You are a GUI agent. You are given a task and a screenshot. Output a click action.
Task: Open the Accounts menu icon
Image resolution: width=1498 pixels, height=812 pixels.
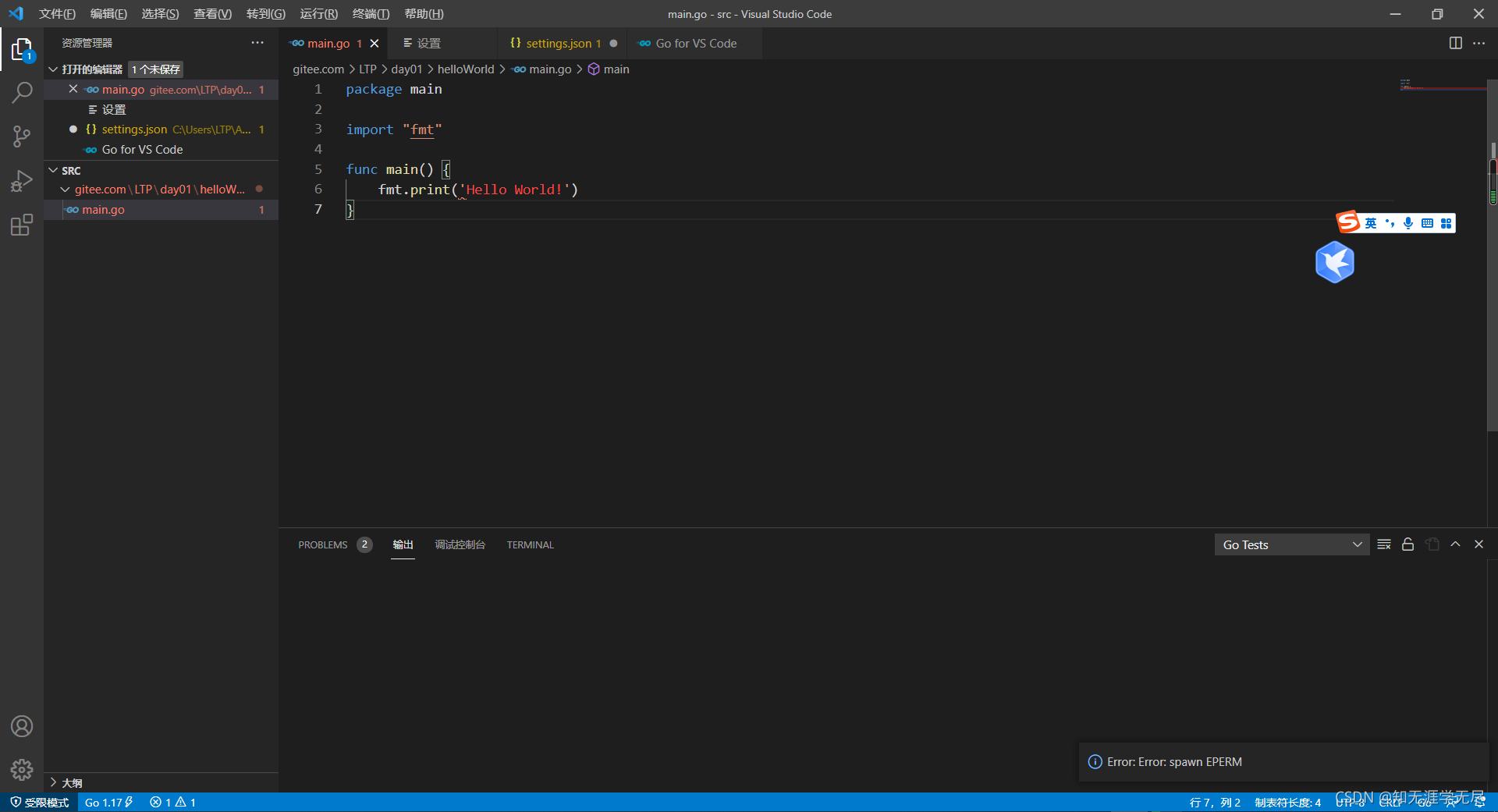(22, 726)
